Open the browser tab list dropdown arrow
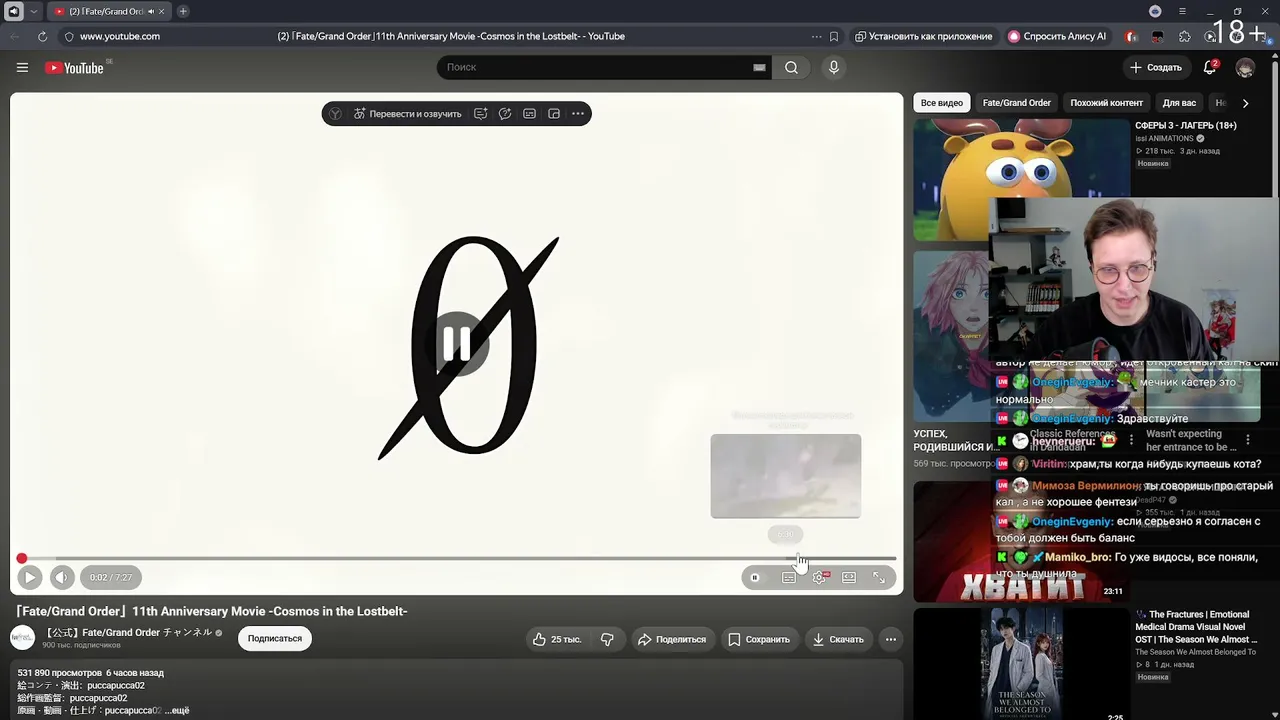 pyautogui.click(x=34, y=11)
